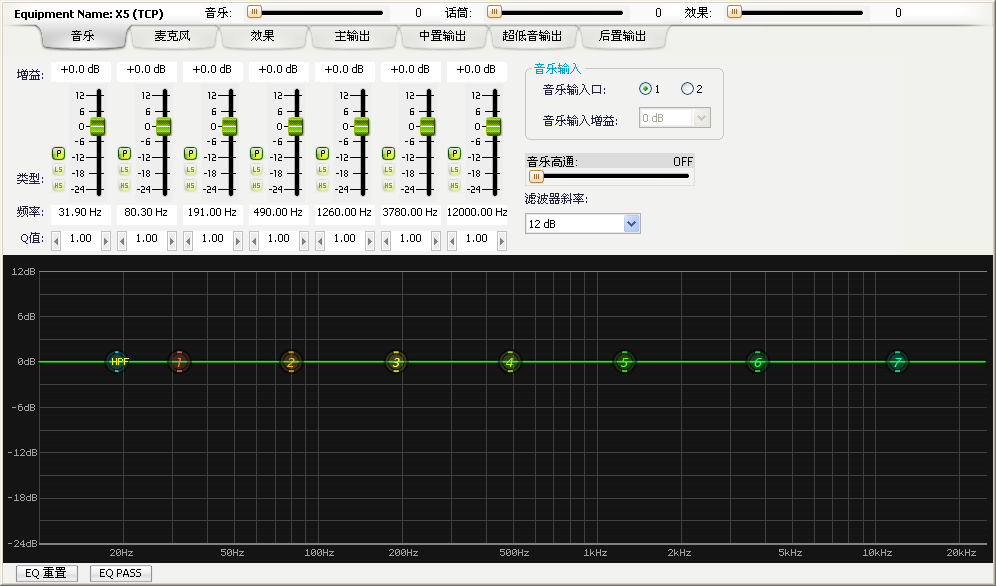
Task: Switch to the 主输出 tab
Action: pyautogui.click(x=353, y=36)
